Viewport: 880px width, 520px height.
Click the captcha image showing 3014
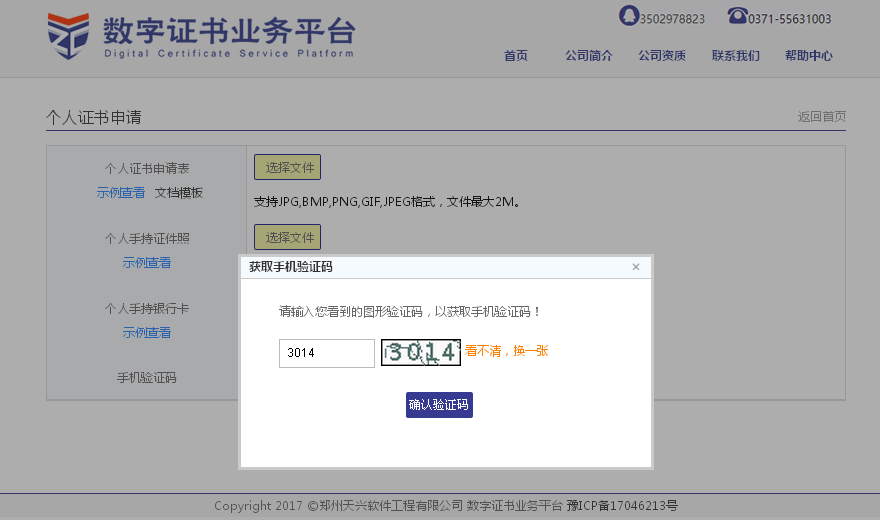point(421,352)
